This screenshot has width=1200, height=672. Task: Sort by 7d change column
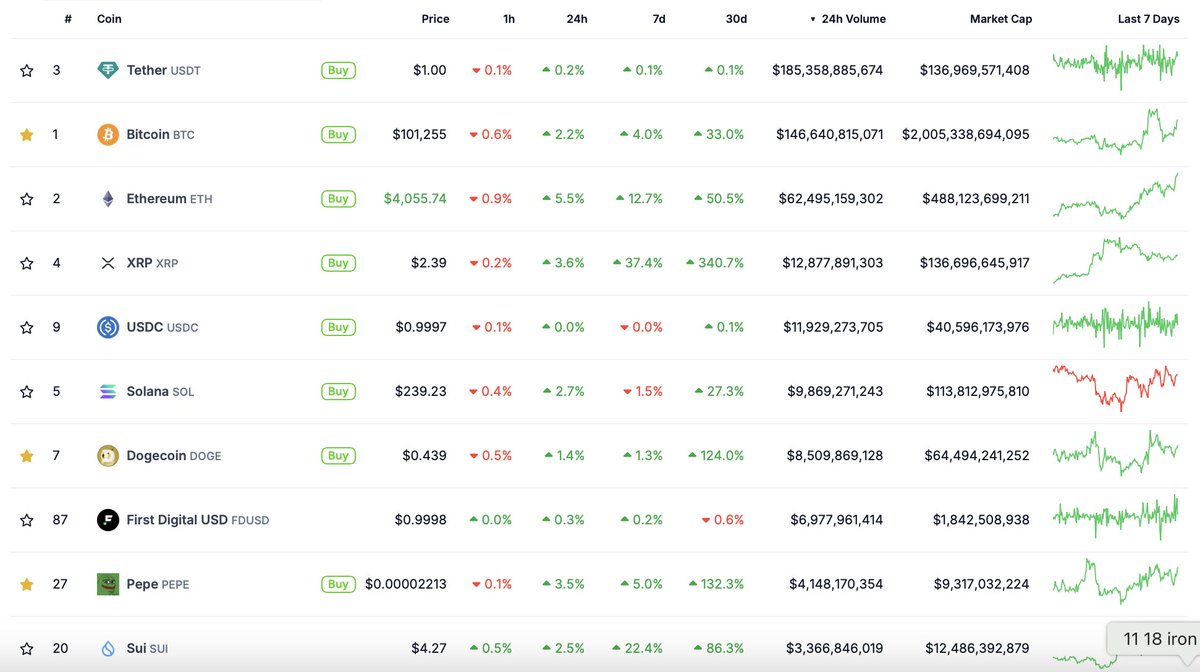tap(658, 19)
